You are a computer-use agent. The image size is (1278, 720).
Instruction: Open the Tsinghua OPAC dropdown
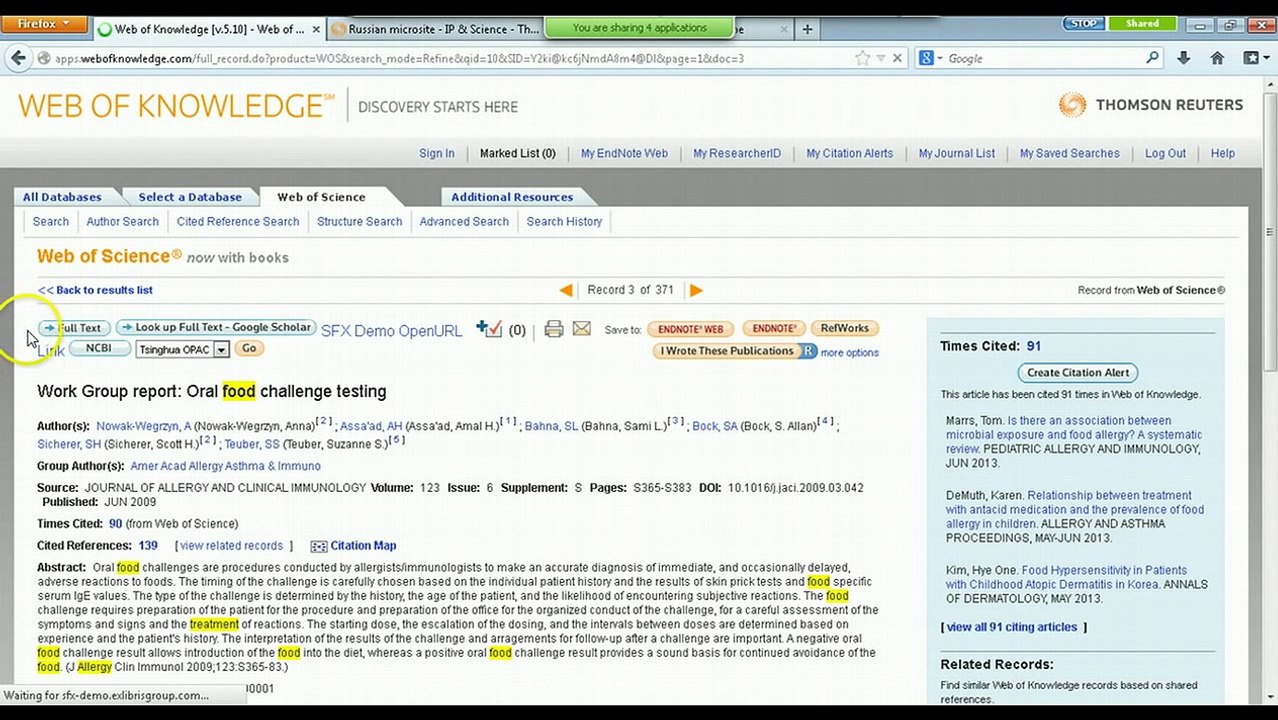click(x=221, y=349)
